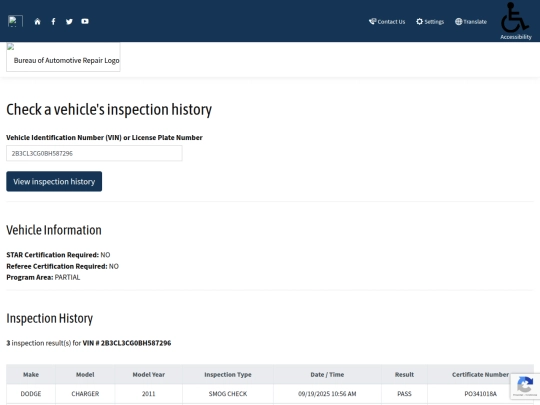Select the Model Year column header
The width and height of the screenshot is (540, 405).
pos(148,374)
